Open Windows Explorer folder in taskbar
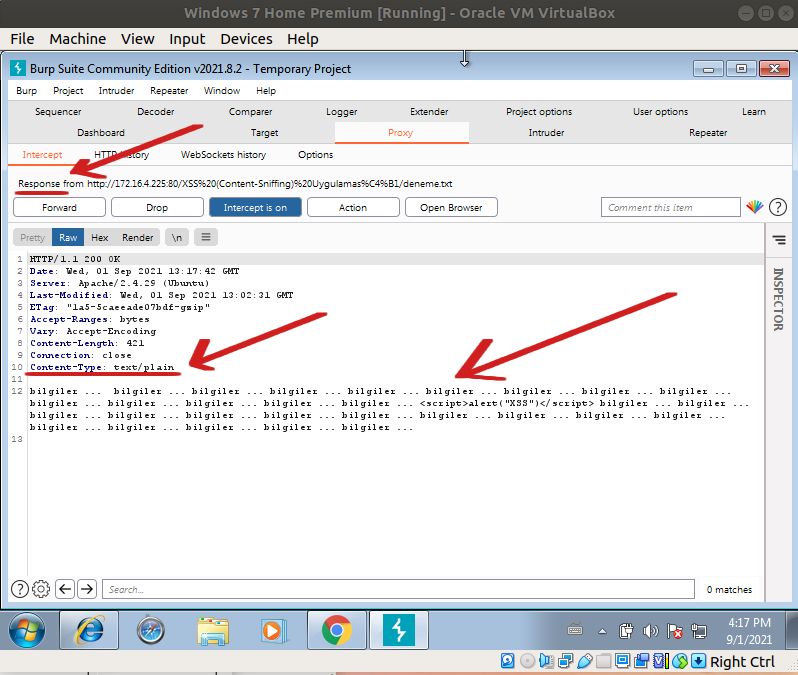798x675 pixels. (213, 631)
